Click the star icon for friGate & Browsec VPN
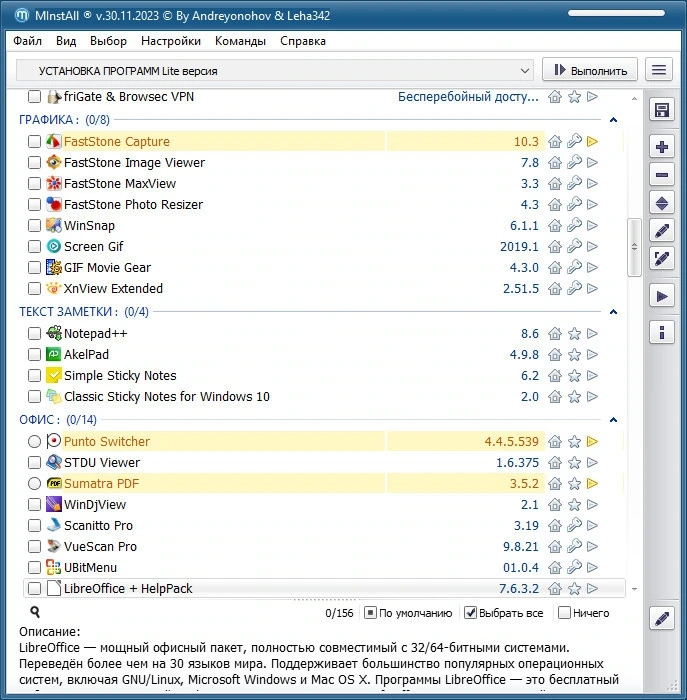The height and width of the screenshot is (700, 687). (x=574, y=96)
